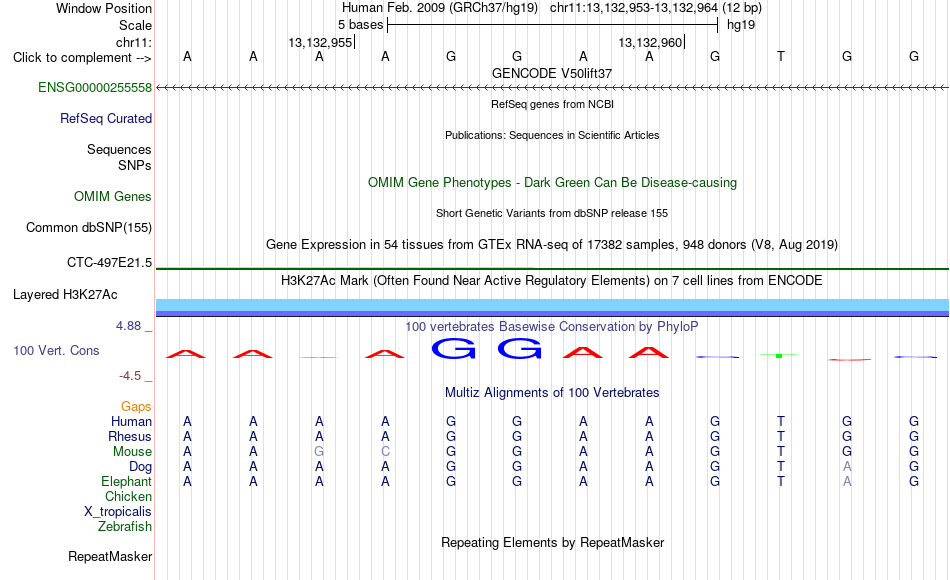Screen dimensions: 950x580
Task: Click 'RefSeq genes from NCBI' title
Action: pyautogui.click(x=553, y=104)
